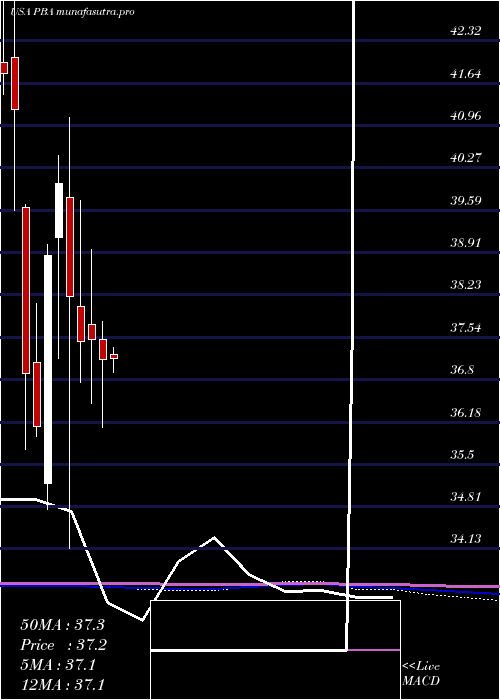Click the 36.8 price axis label
Image resolution: width=500 pixels, height=700 pixels.
pyautogui.click(x=462, y=370)
